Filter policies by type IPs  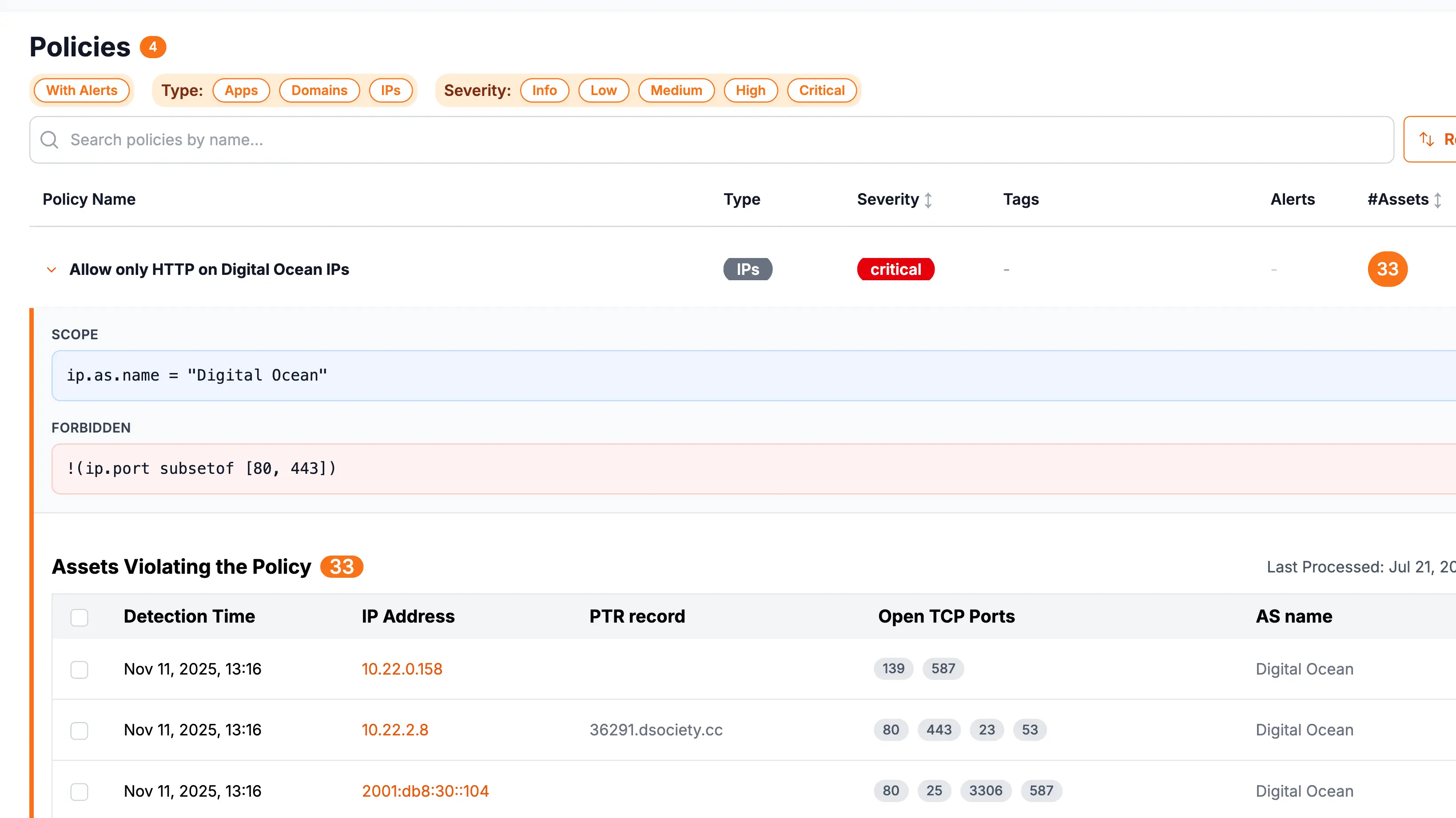[390, 91]
